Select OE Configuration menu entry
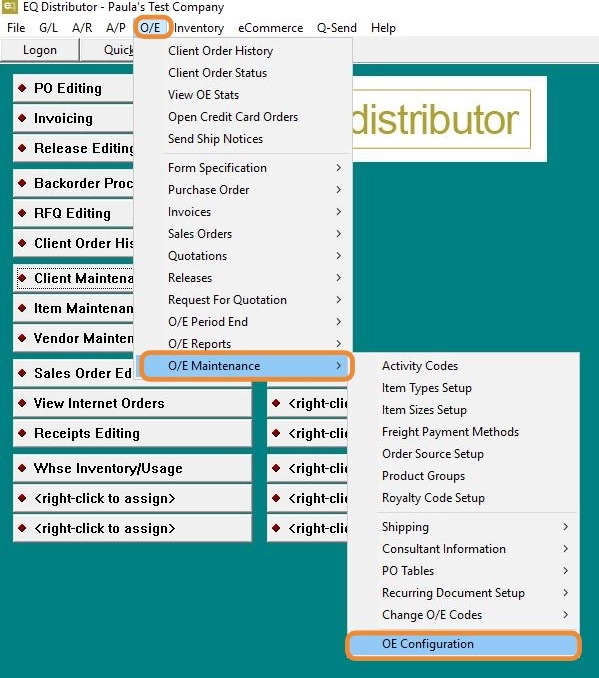The image size is (599, 678). (x=463, y=644)
